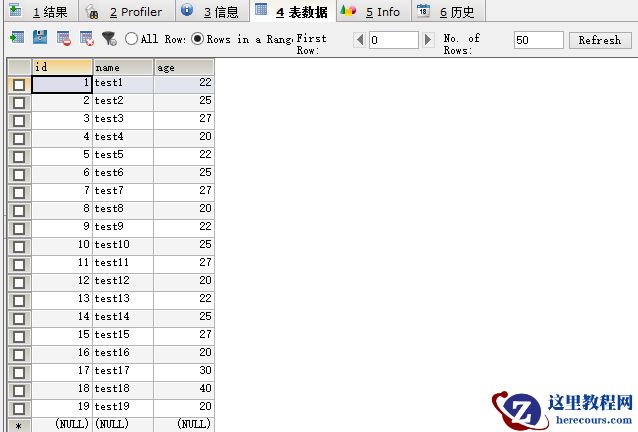
Task: Click the cancel changes table icon
Action: point(87,39)
